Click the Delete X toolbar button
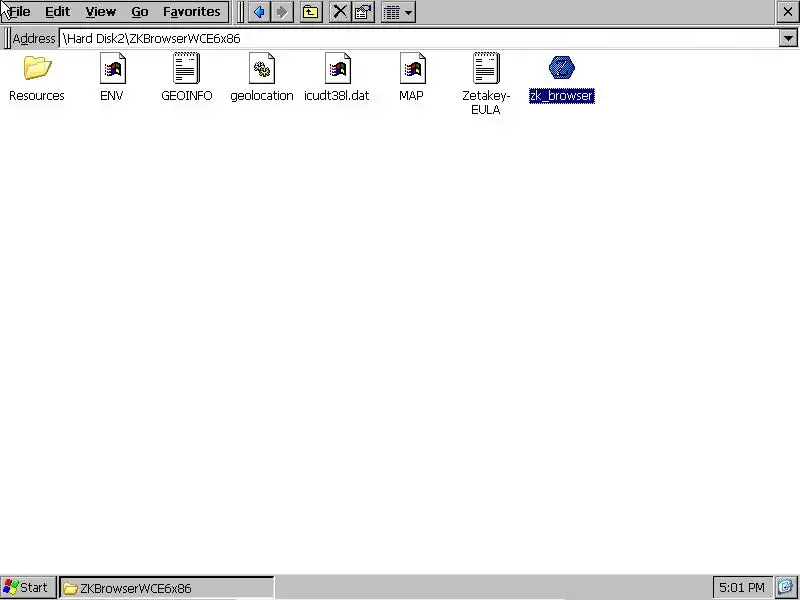 pyautogui.click(x=339, y=12)
